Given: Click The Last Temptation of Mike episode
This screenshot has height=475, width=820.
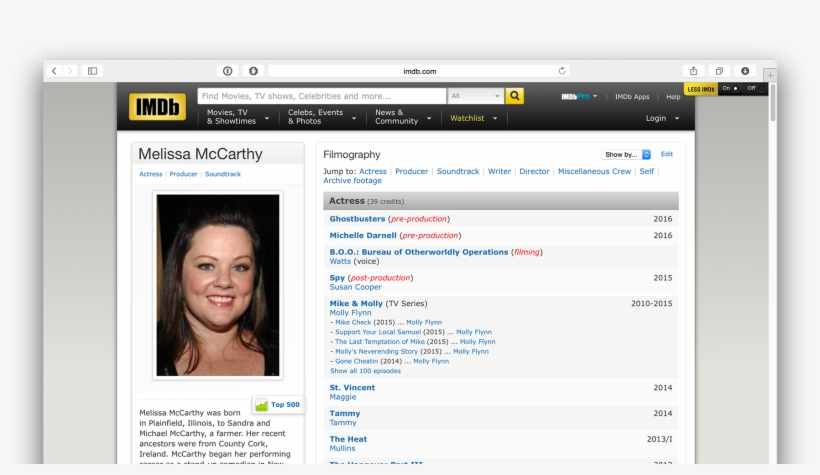Looking at the screenshot, I should click(380, 342).
